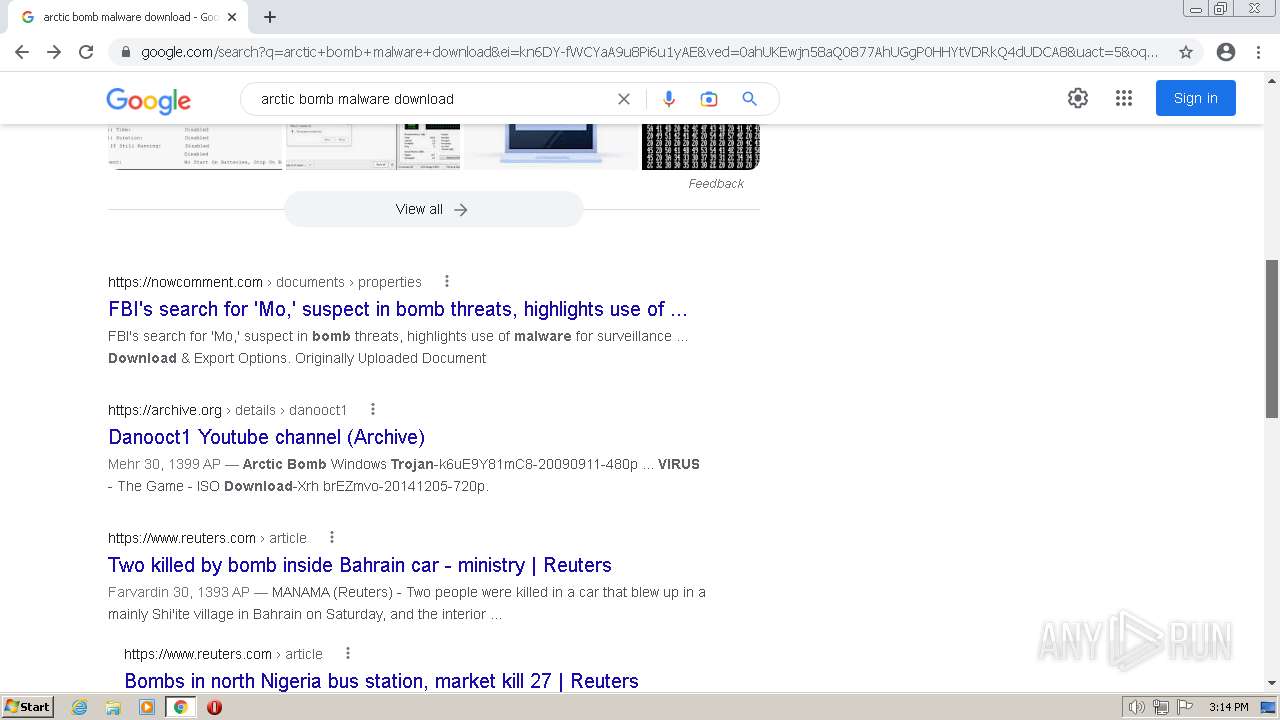Click the archive.org breadcrumb URL

[x=228, y=410]
